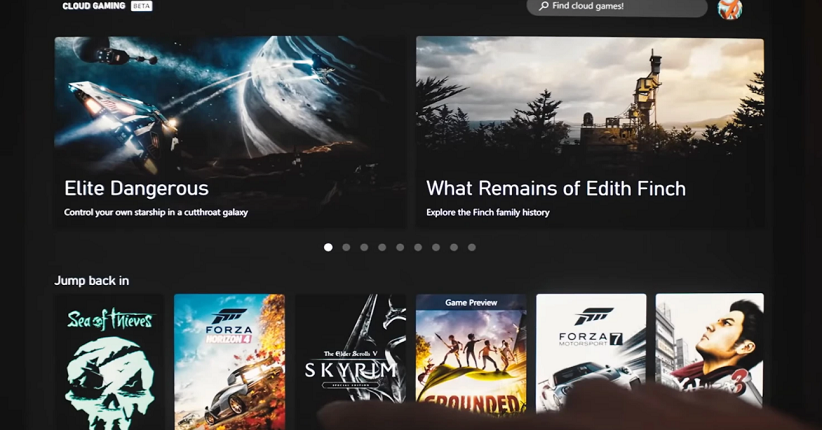Go to the fourth carousel page dot
The image size is (822, 430).
click(x=382, y=247)
